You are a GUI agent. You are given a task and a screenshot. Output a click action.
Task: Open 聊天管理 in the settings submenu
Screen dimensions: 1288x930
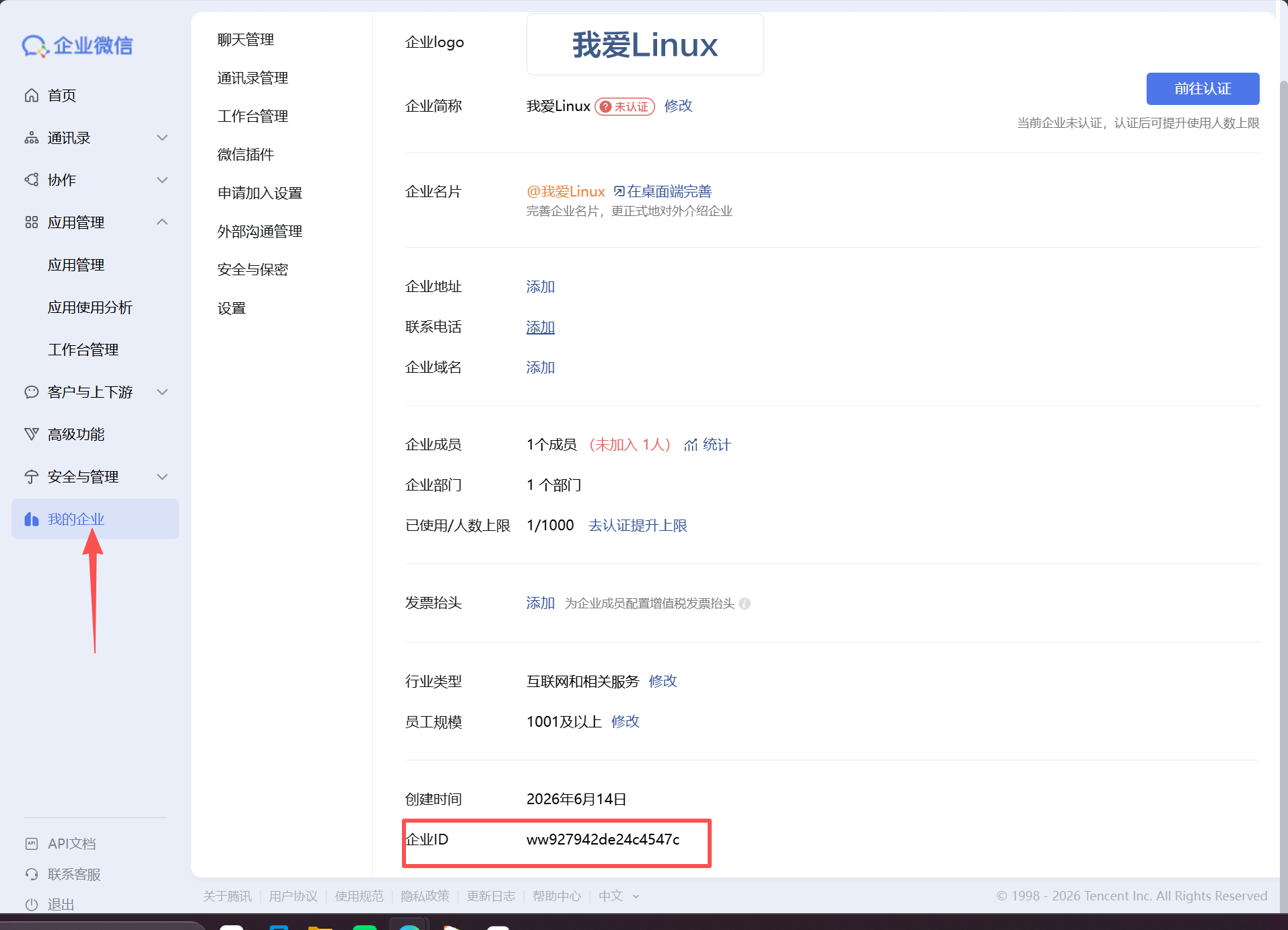pos(246,40)
